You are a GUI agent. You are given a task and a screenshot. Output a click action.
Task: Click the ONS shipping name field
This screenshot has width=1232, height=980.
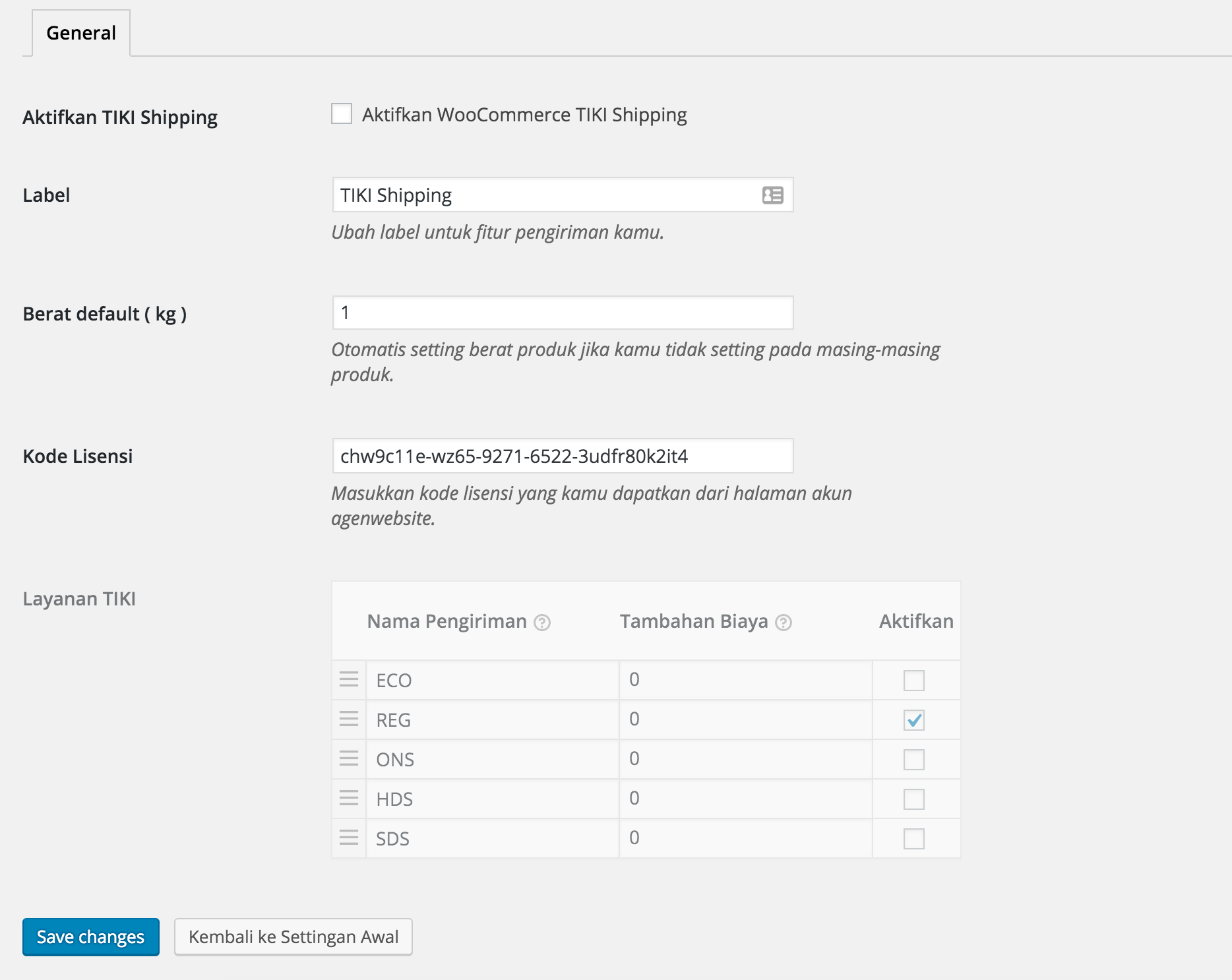coord(493,759)
